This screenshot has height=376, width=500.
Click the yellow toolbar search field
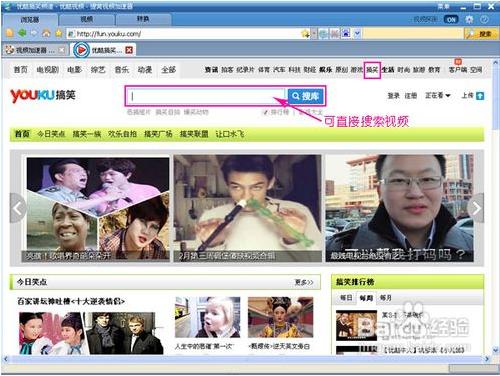point(413,33)
